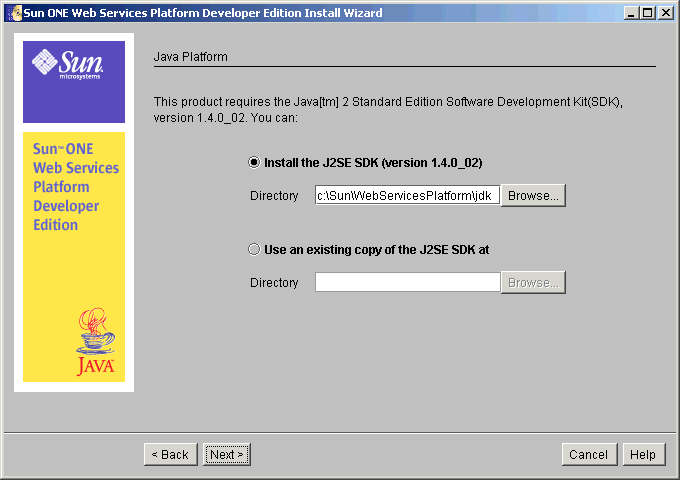680x480 pixels.
Task: Click the 'Use an existing copy' option label
Action: click(x=376, y=250)
